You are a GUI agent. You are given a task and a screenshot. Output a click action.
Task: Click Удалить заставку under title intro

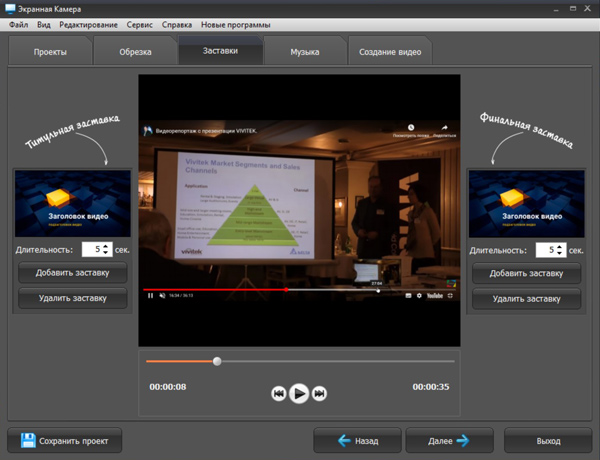(x=73, y=298)
